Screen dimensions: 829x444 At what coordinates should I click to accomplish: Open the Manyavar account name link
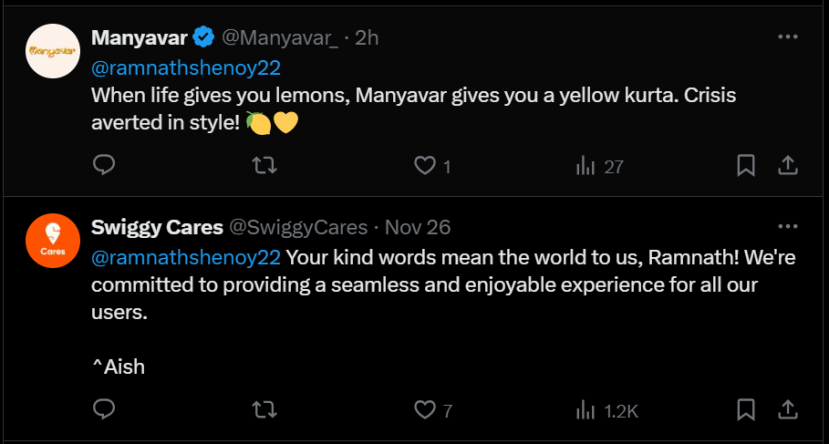[139, 38]
